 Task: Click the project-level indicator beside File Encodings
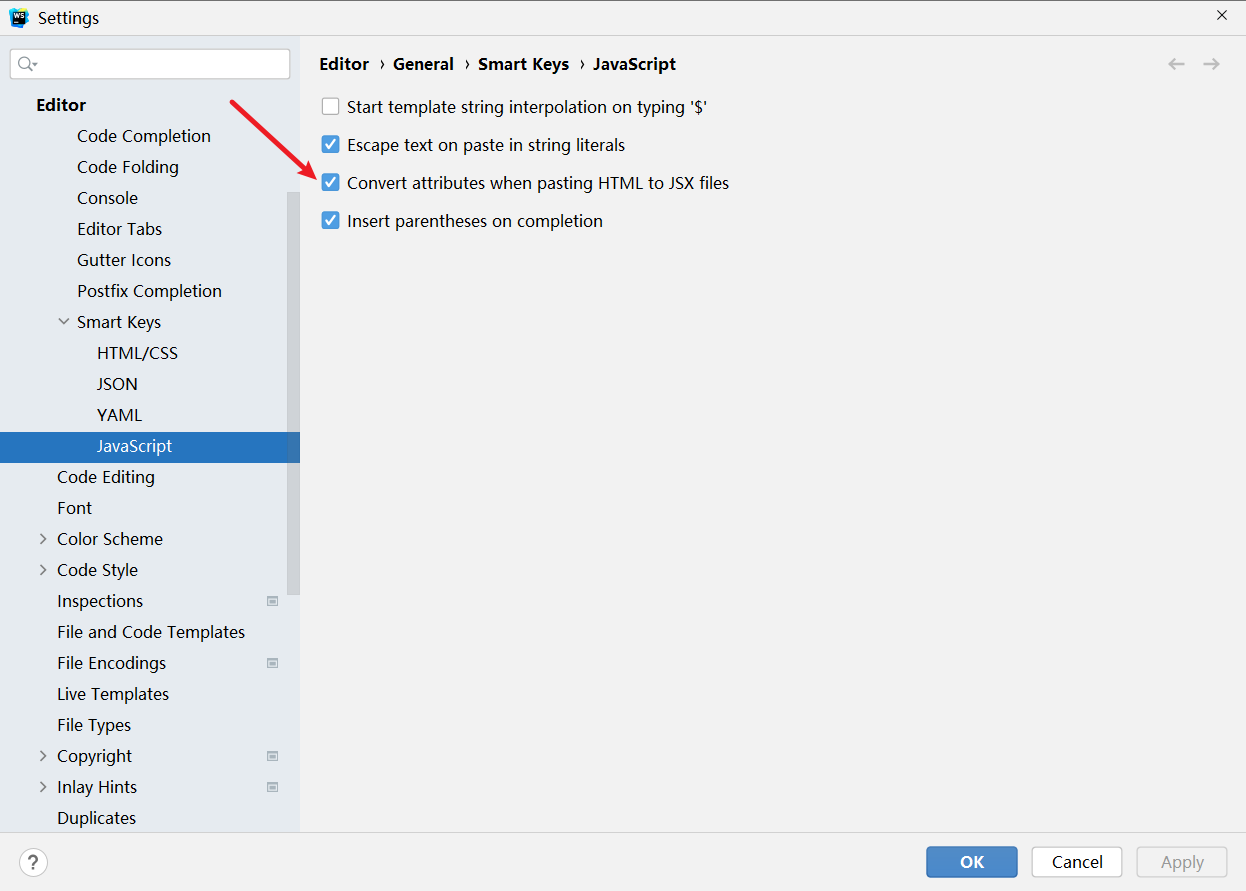[x=272, y=663]
